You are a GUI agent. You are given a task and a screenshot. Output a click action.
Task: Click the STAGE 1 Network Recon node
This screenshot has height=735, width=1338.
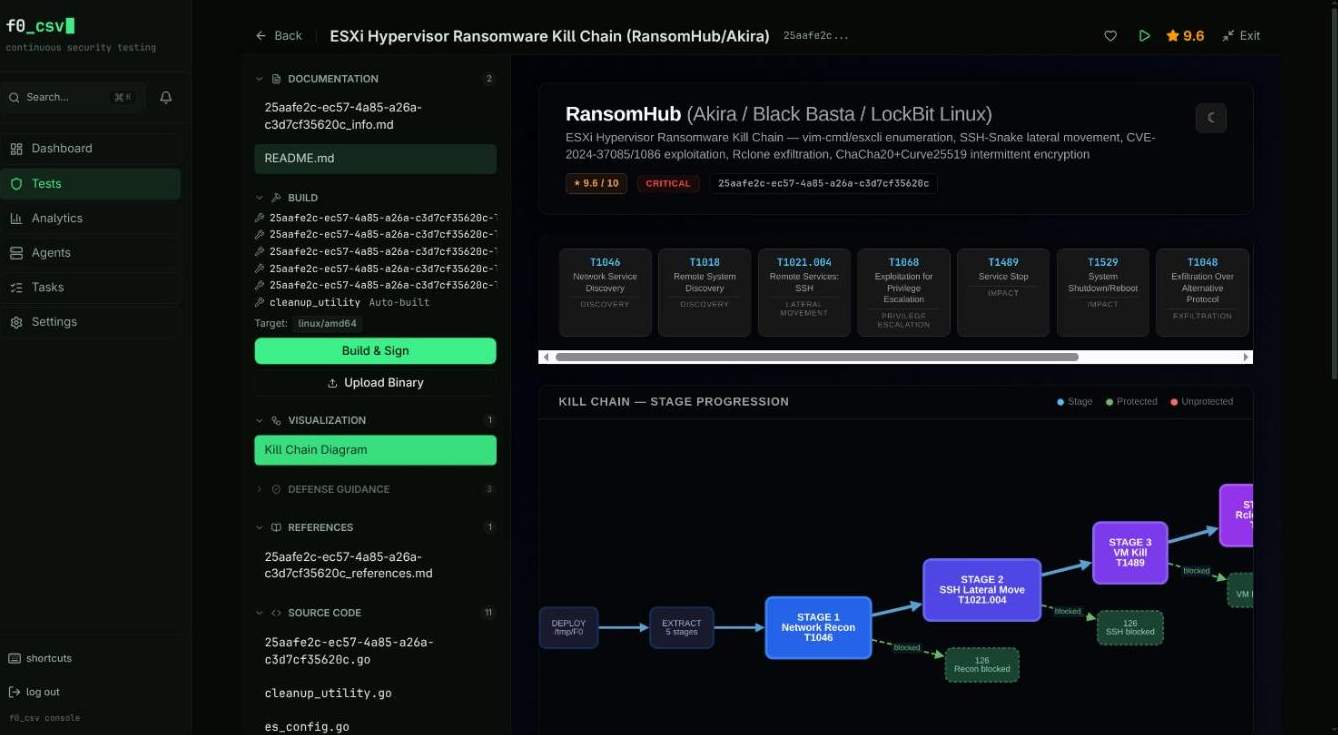point(818,627)
